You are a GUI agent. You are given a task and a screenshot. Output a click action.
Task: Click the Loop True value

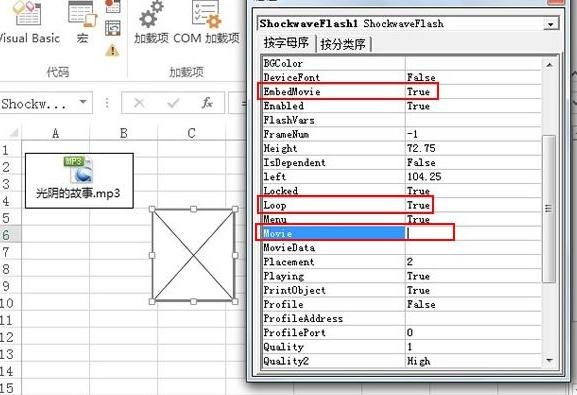click(x=418, y=205)
